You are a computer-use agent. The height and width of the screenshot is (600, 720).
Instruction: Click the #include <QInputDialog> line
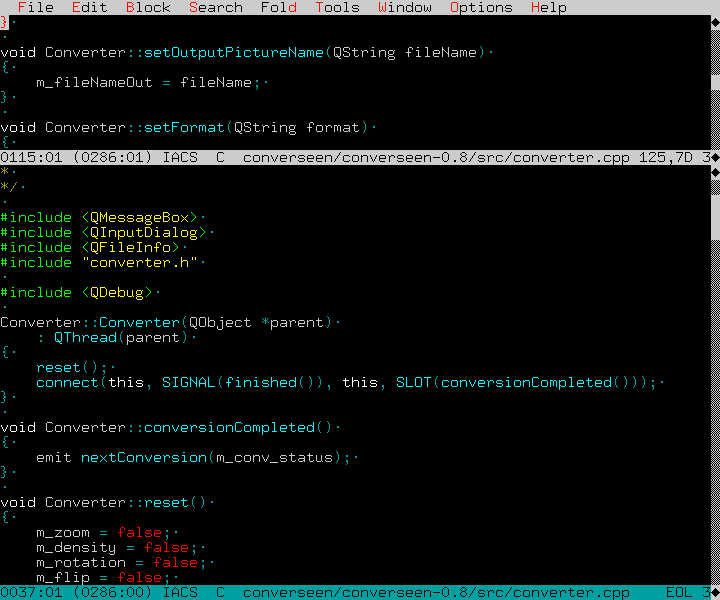click(103, 232)
